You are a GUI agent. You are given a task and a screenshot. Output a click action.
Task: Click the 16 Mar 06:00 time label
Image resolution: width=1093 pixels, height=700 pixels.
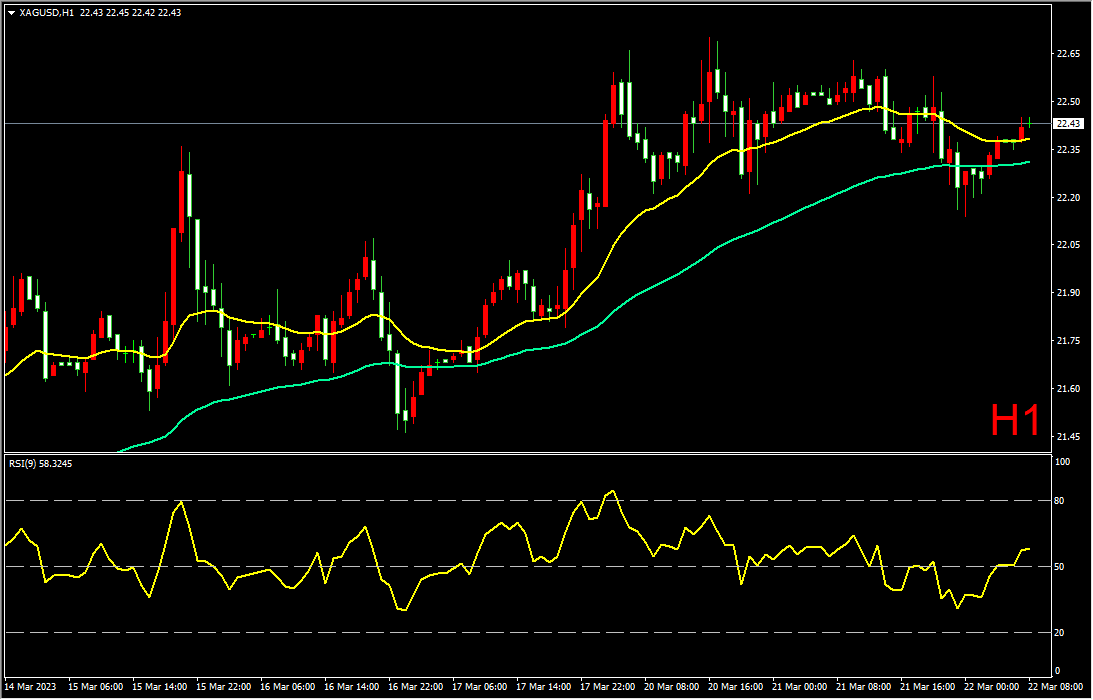pos(288,687)
